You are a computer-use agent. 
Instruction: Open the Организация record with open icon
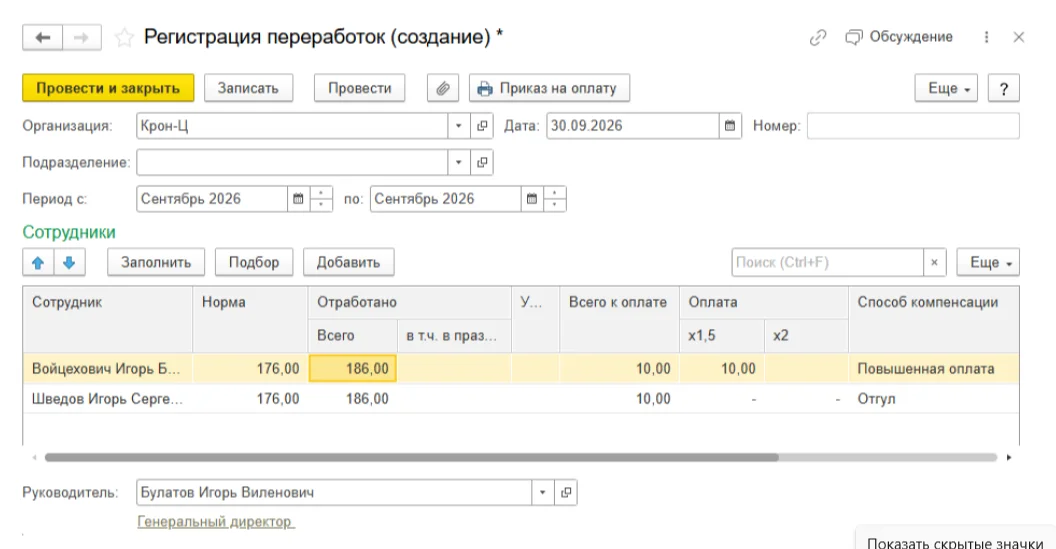coord(482,126)
